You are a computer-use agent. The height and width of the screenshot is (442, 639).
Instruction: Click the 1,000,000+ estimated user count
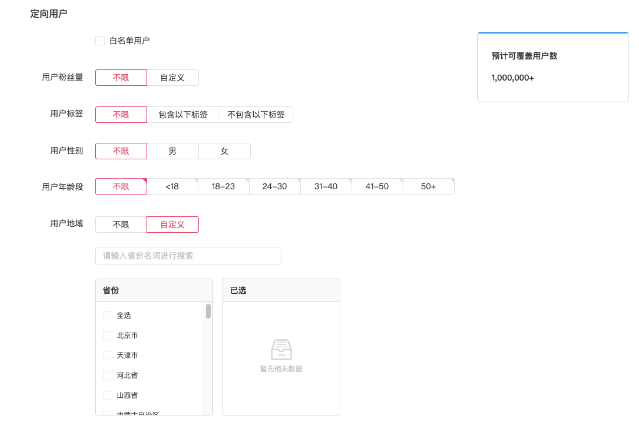513,78
